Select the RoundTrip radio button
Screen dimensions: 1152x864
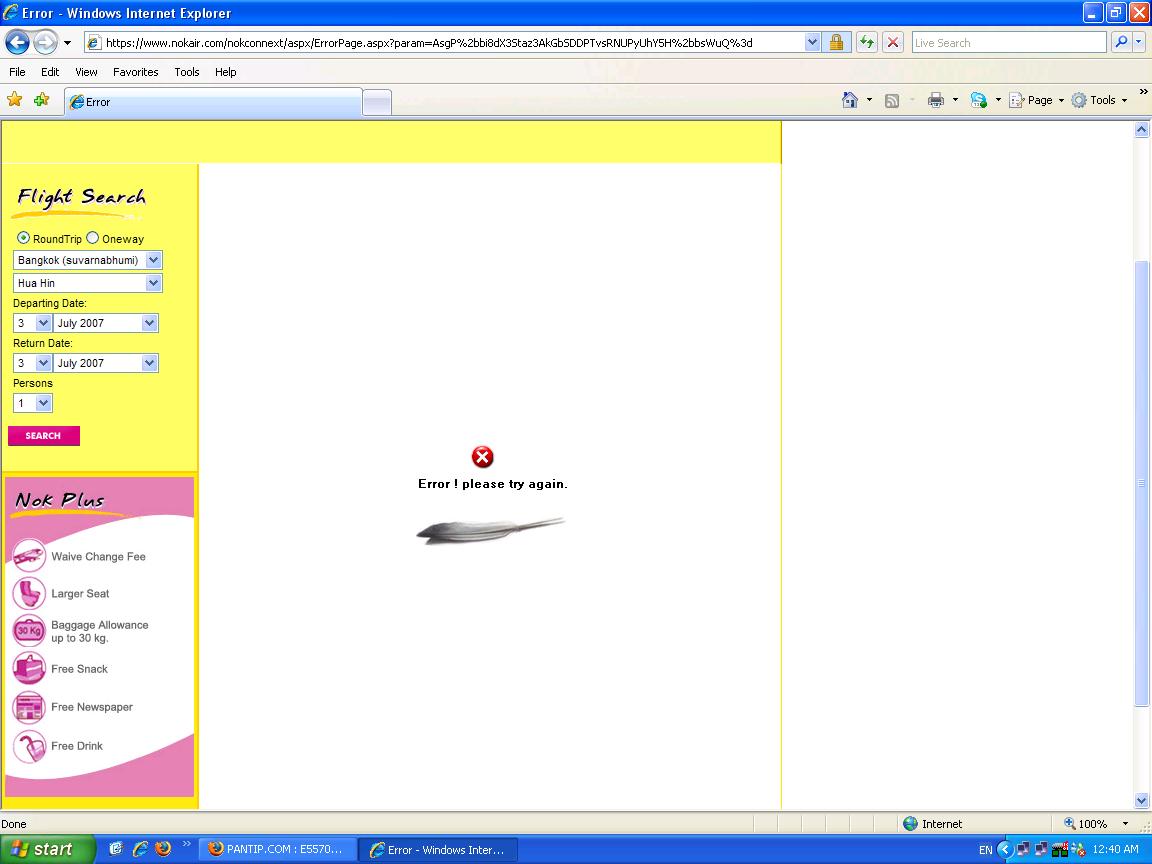click(24, 238)
